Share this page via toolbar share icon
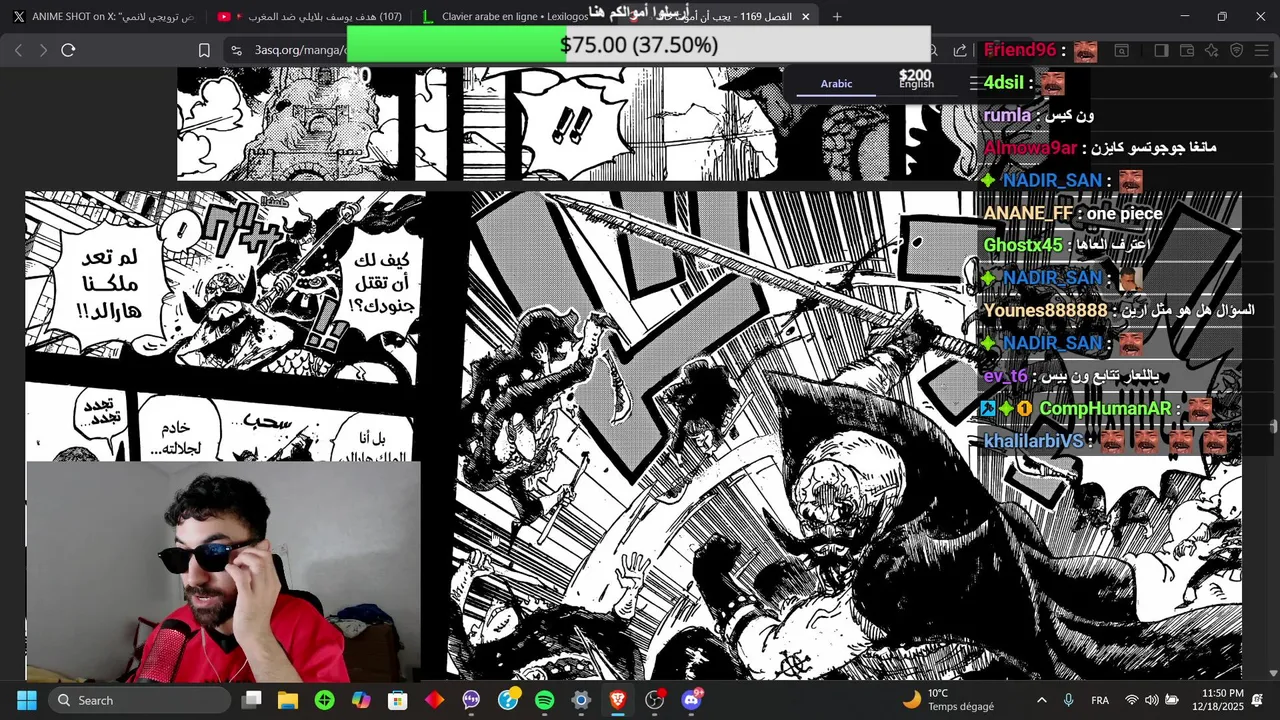The width and height of the screenshot is (1280, 720). 960,50
